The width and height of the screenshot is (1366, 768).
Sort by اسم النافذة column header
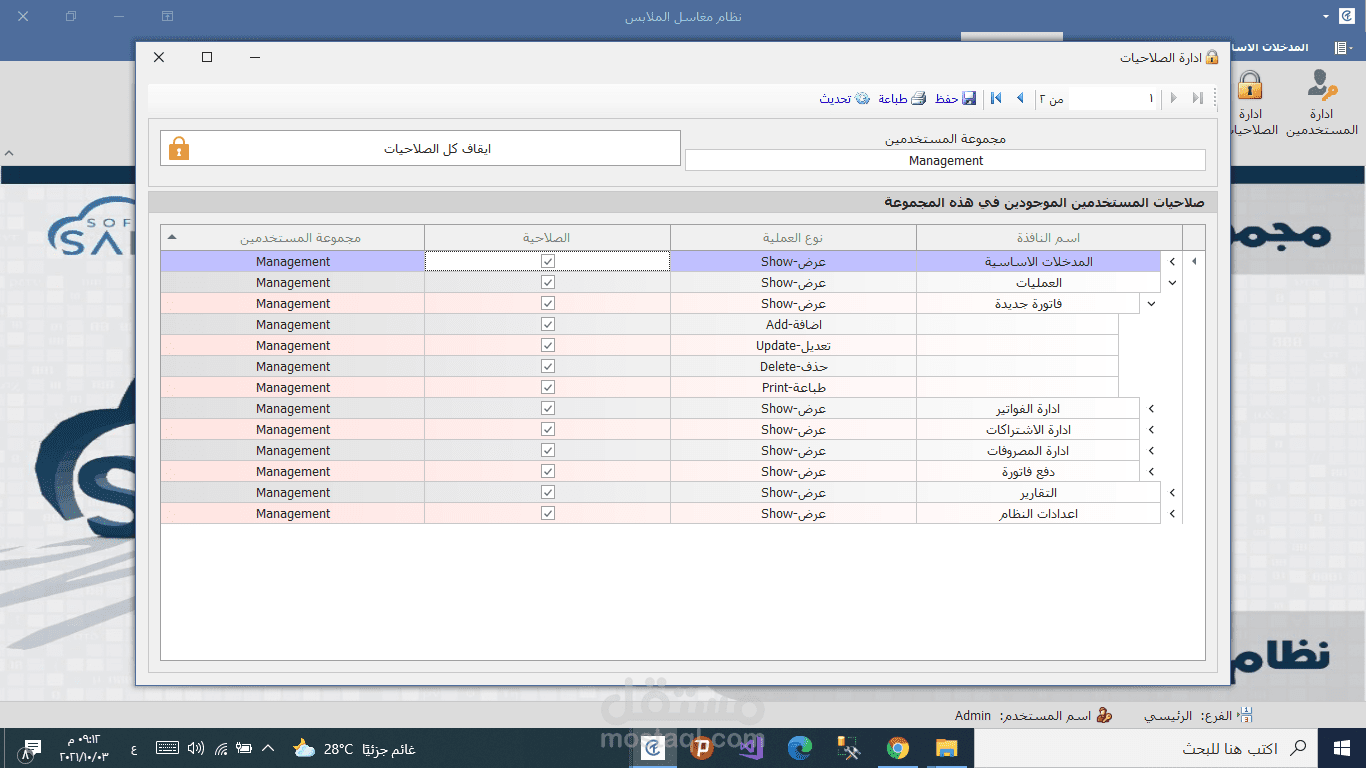(1049, 238)
